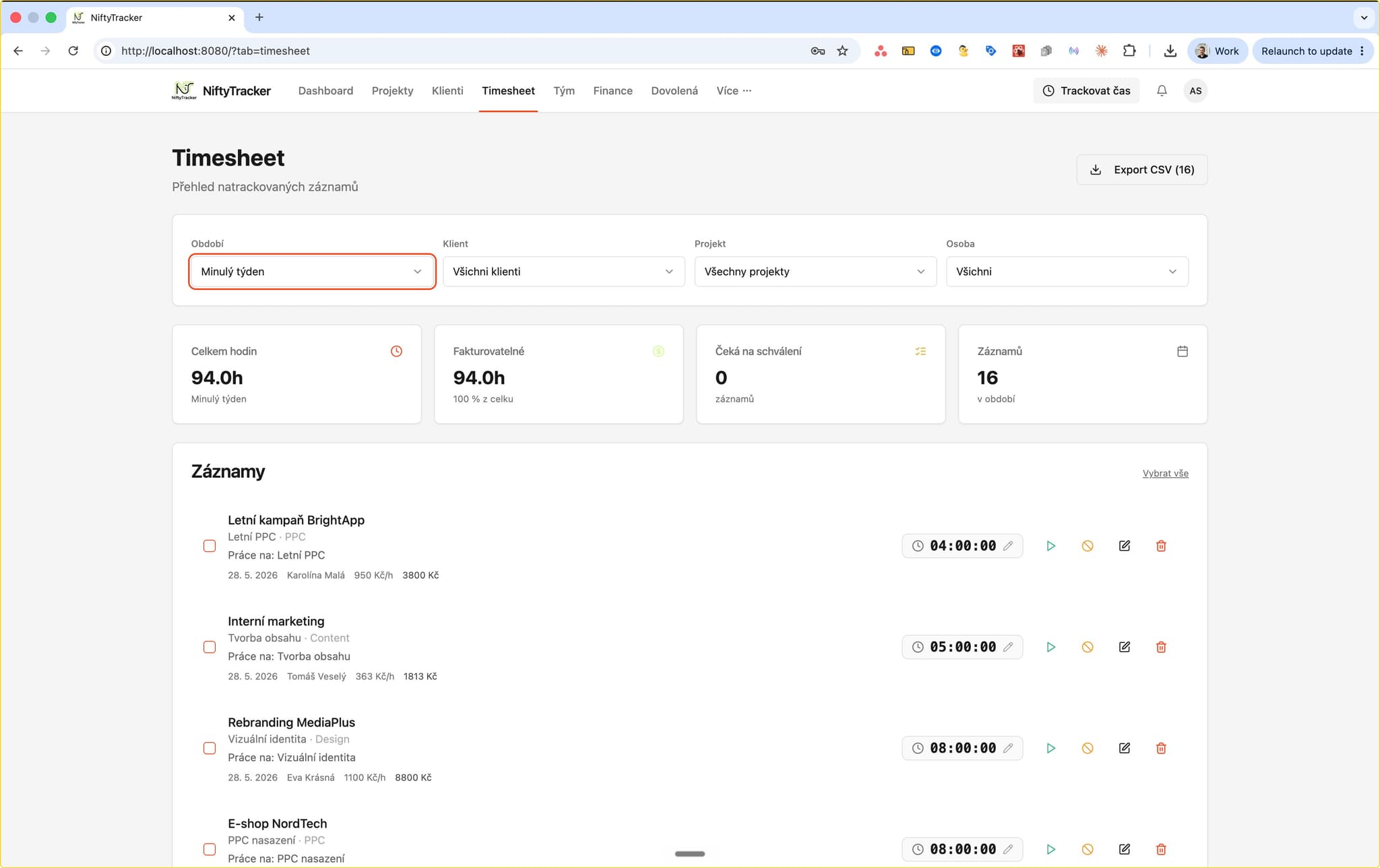
Task: Go to the Tým tab
Action: 564,91
